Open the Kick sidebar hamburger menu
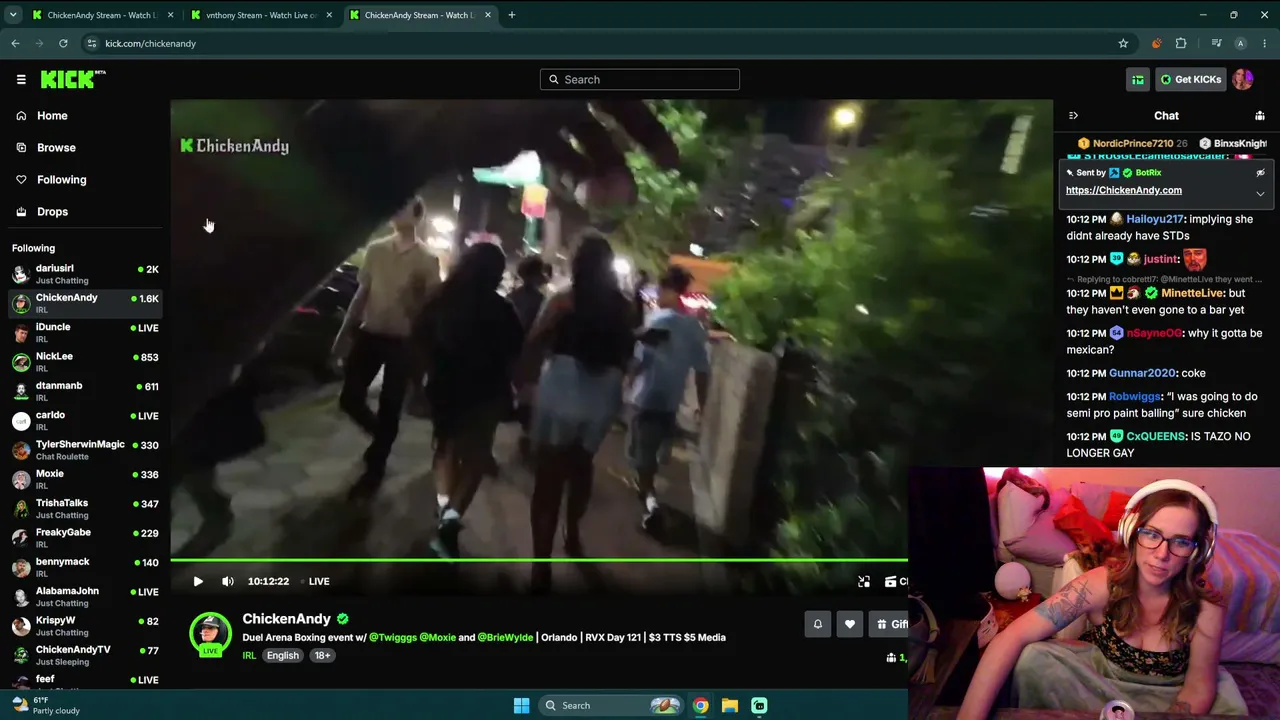The height and width of the screenshot is (720, 1280). tap(21, 79)
